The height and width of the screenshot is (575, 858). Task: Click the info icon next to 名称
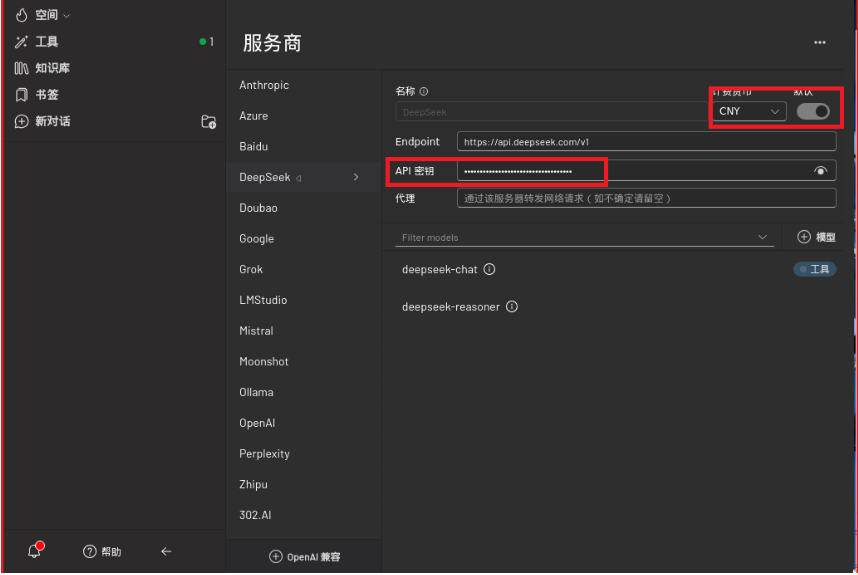tap(424, 91)
